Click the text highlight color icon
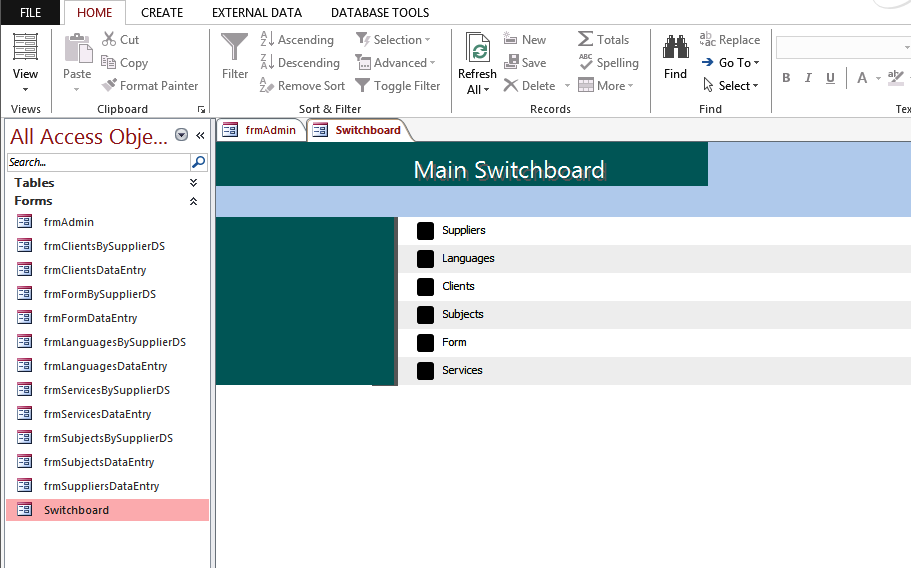 coord(895,78)
